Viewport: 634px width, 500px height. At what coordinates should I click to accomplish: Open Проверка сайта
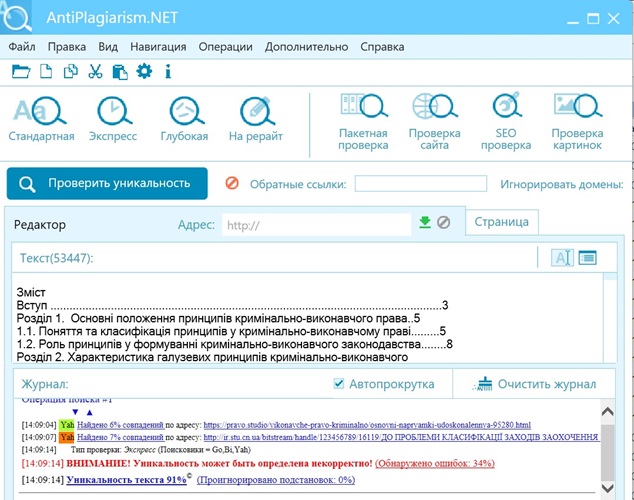tap(435, 122)
